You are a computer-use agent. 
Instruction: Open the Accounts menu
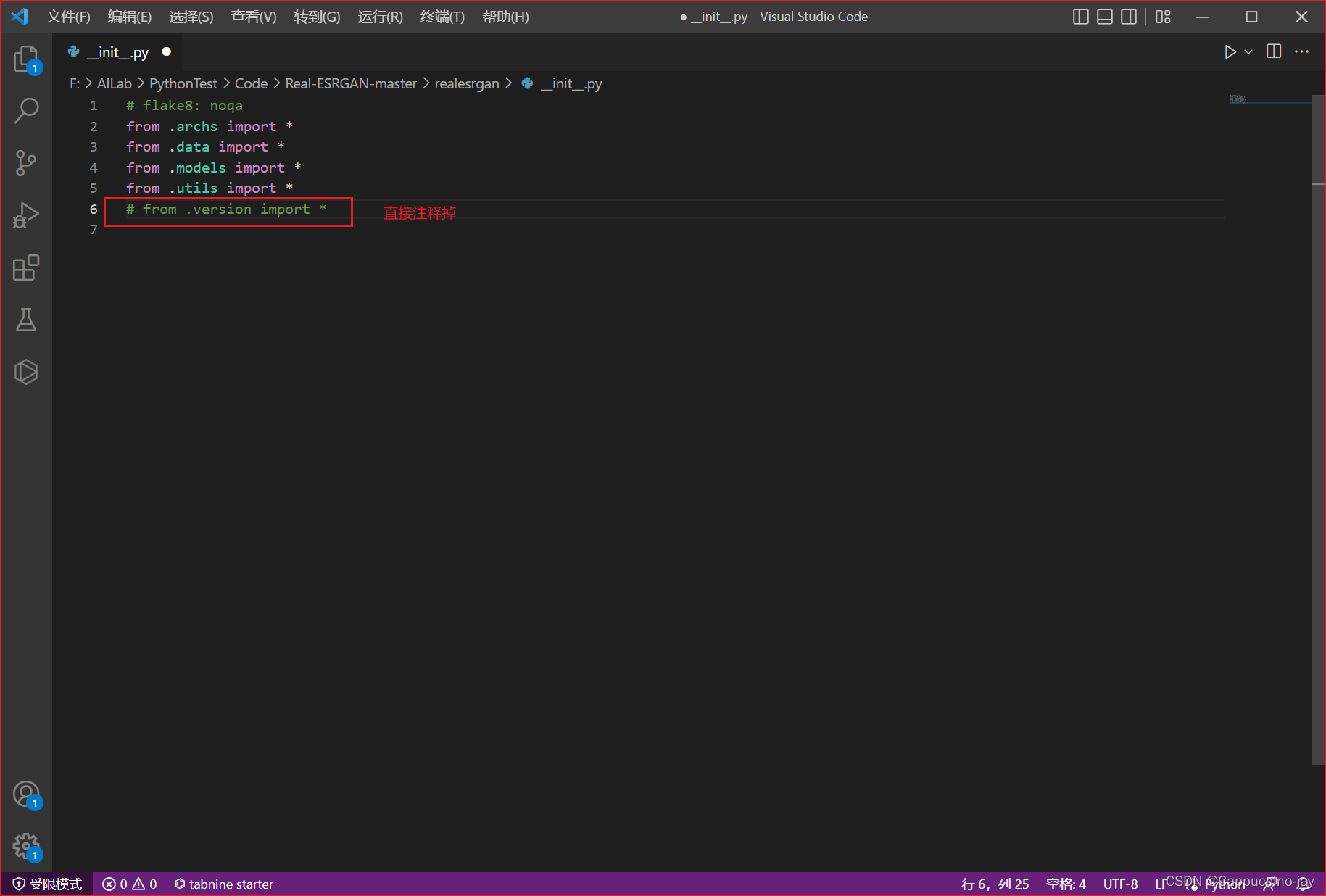26,795
